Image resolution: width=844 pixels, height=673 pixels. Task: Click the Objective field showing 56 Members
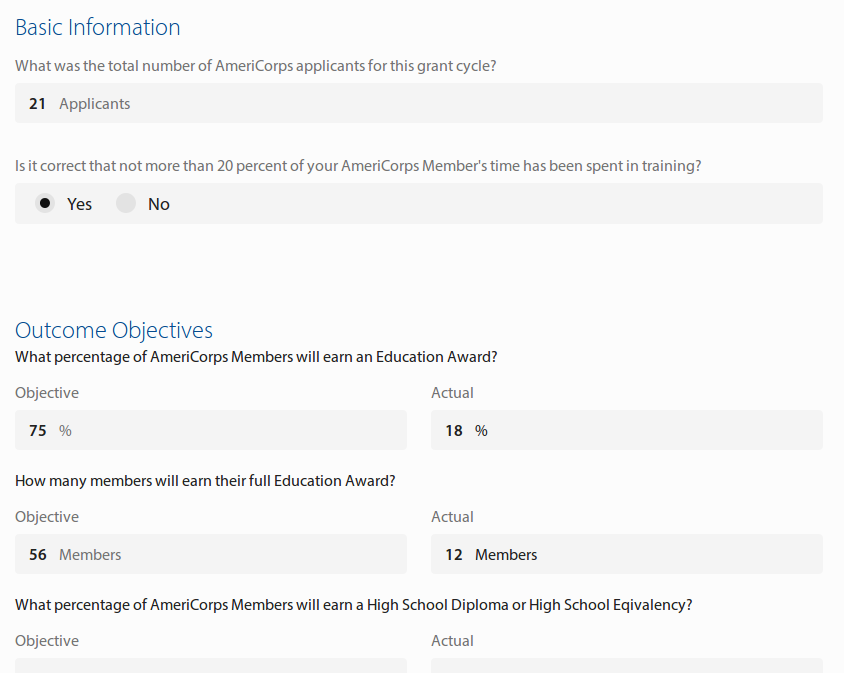tap(210, 554)
